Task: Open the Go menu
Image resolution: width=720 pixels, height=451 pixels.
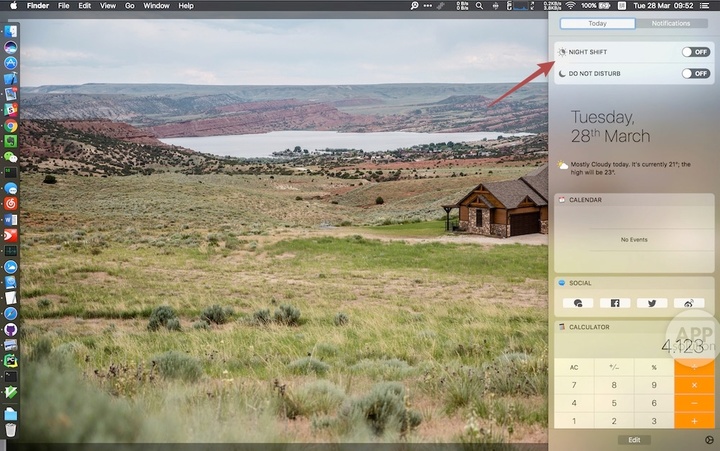Action: (x=130, y=6)
